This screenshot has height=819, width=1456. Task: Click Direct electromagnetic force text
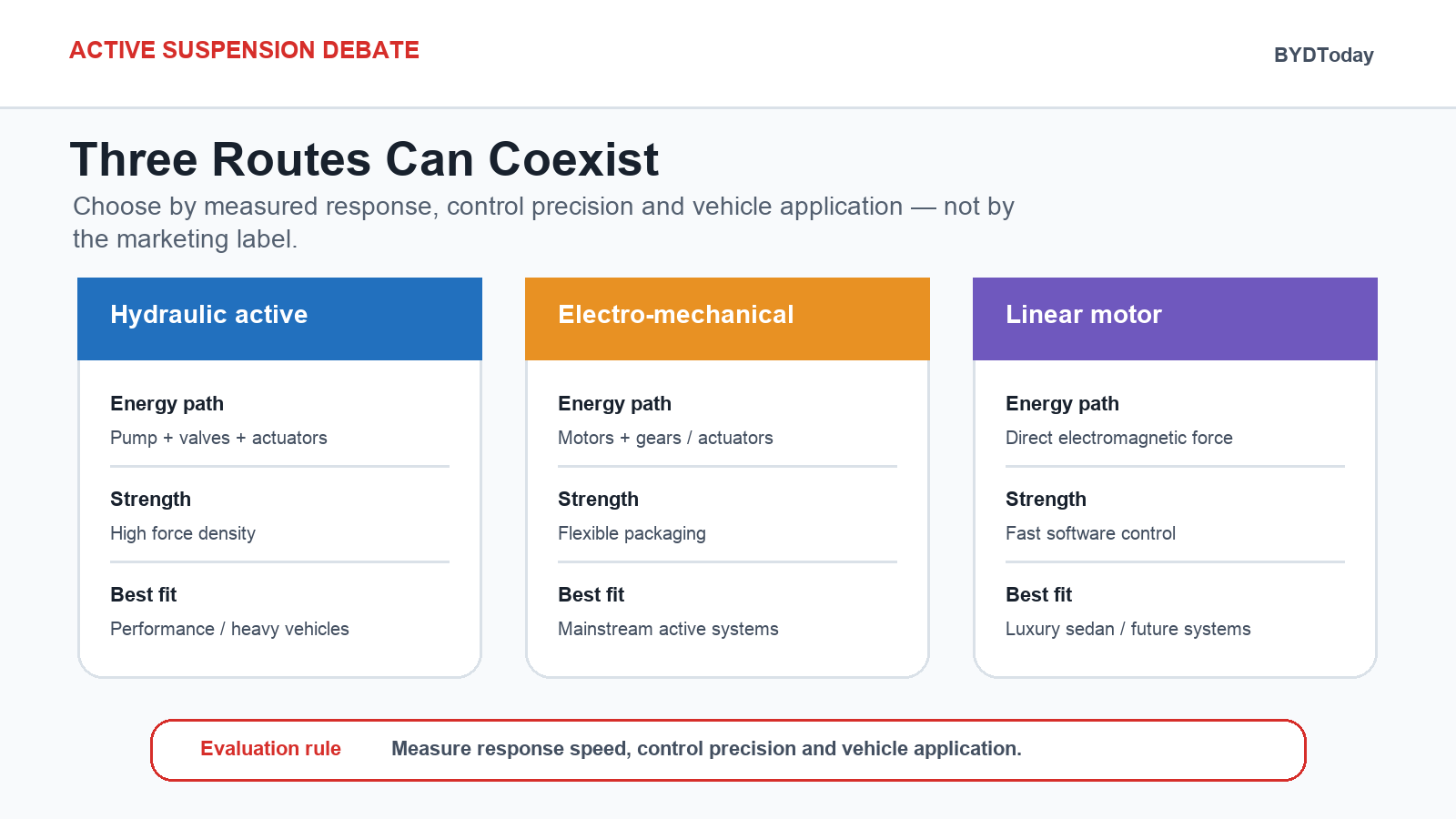(1118, 438)
